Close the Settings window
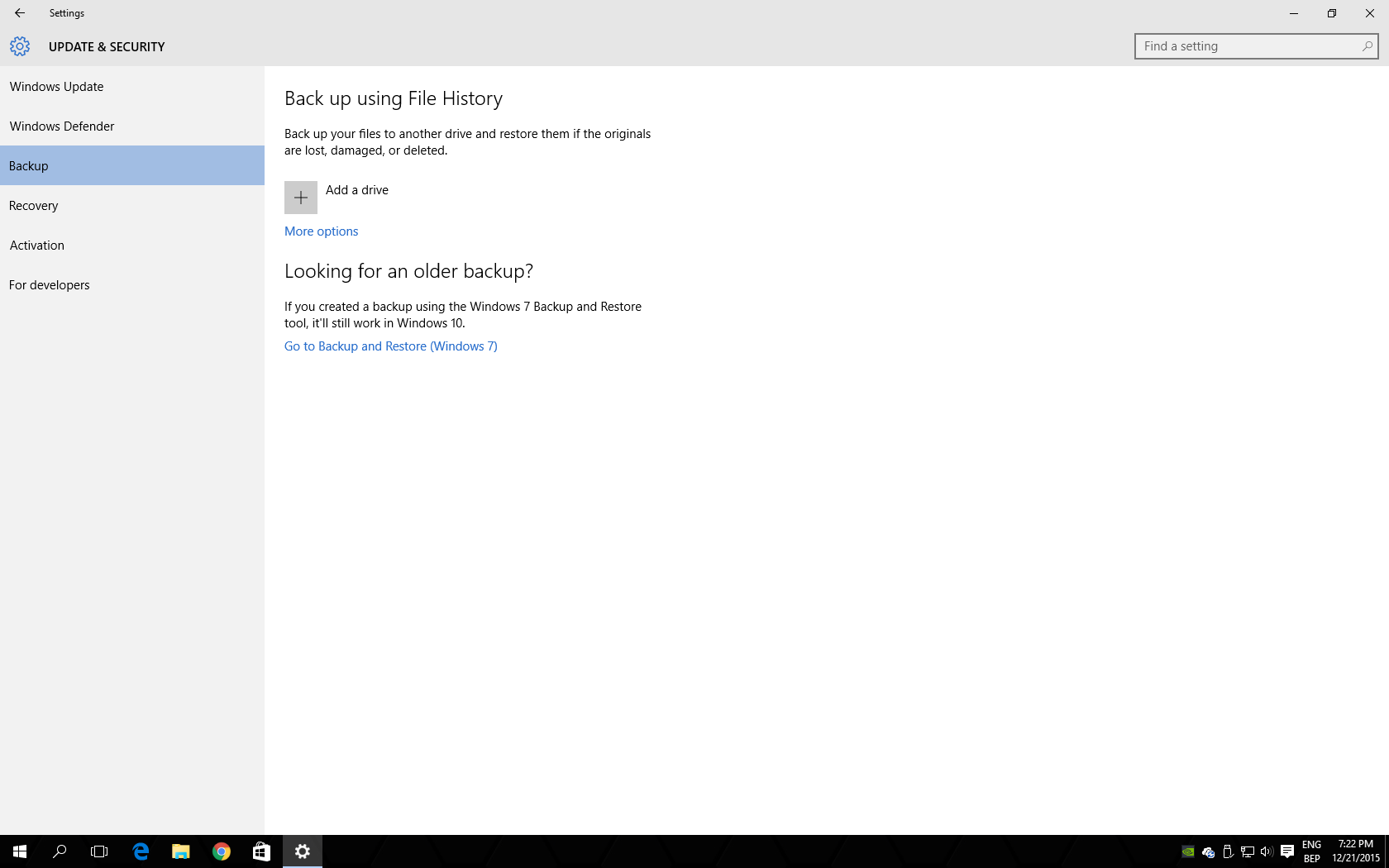Viewport: 1389px width, 868px height. coord(1370,13)
